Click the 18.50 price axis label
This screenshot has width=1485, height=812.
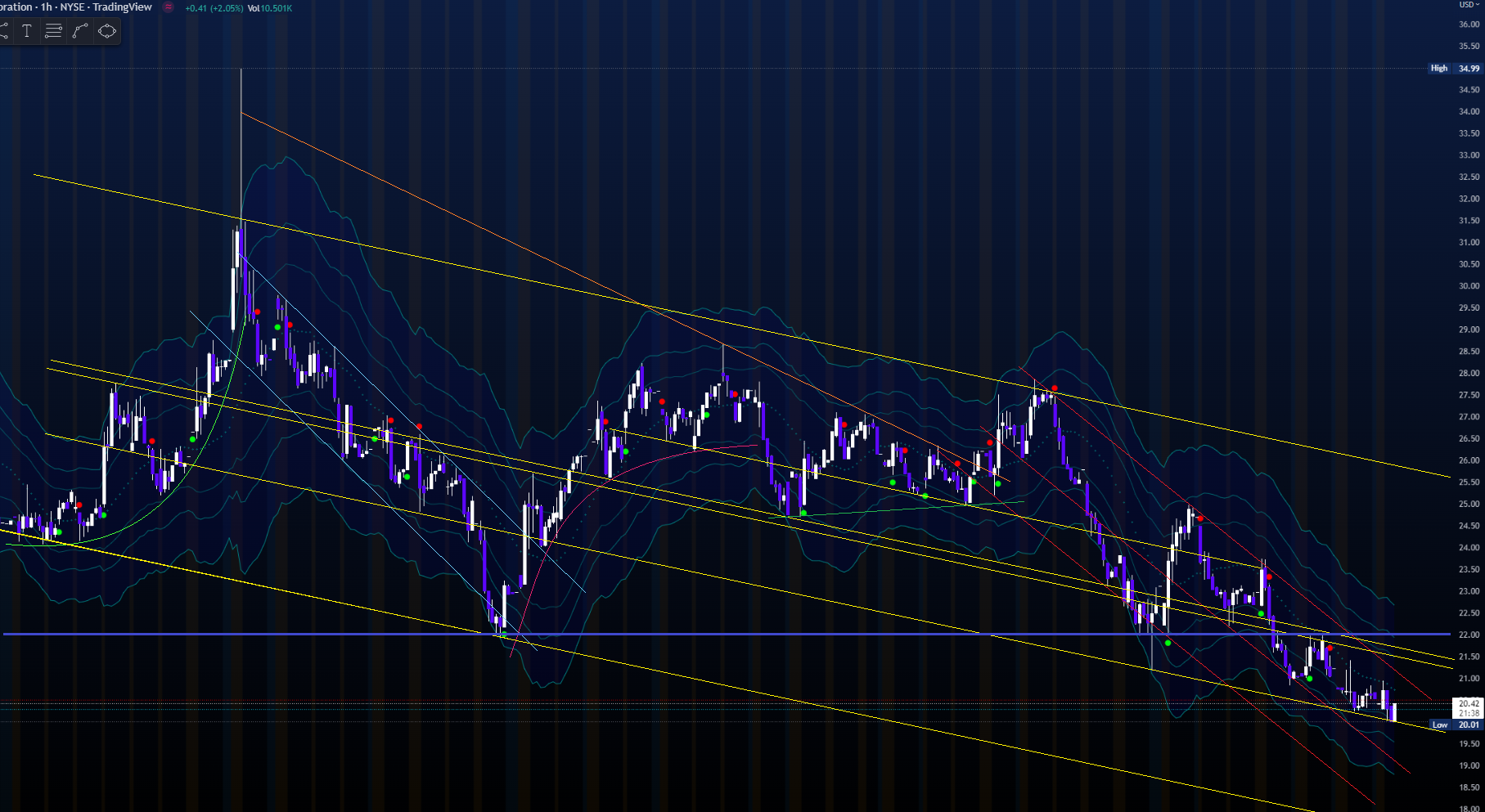coord(1469,787)
